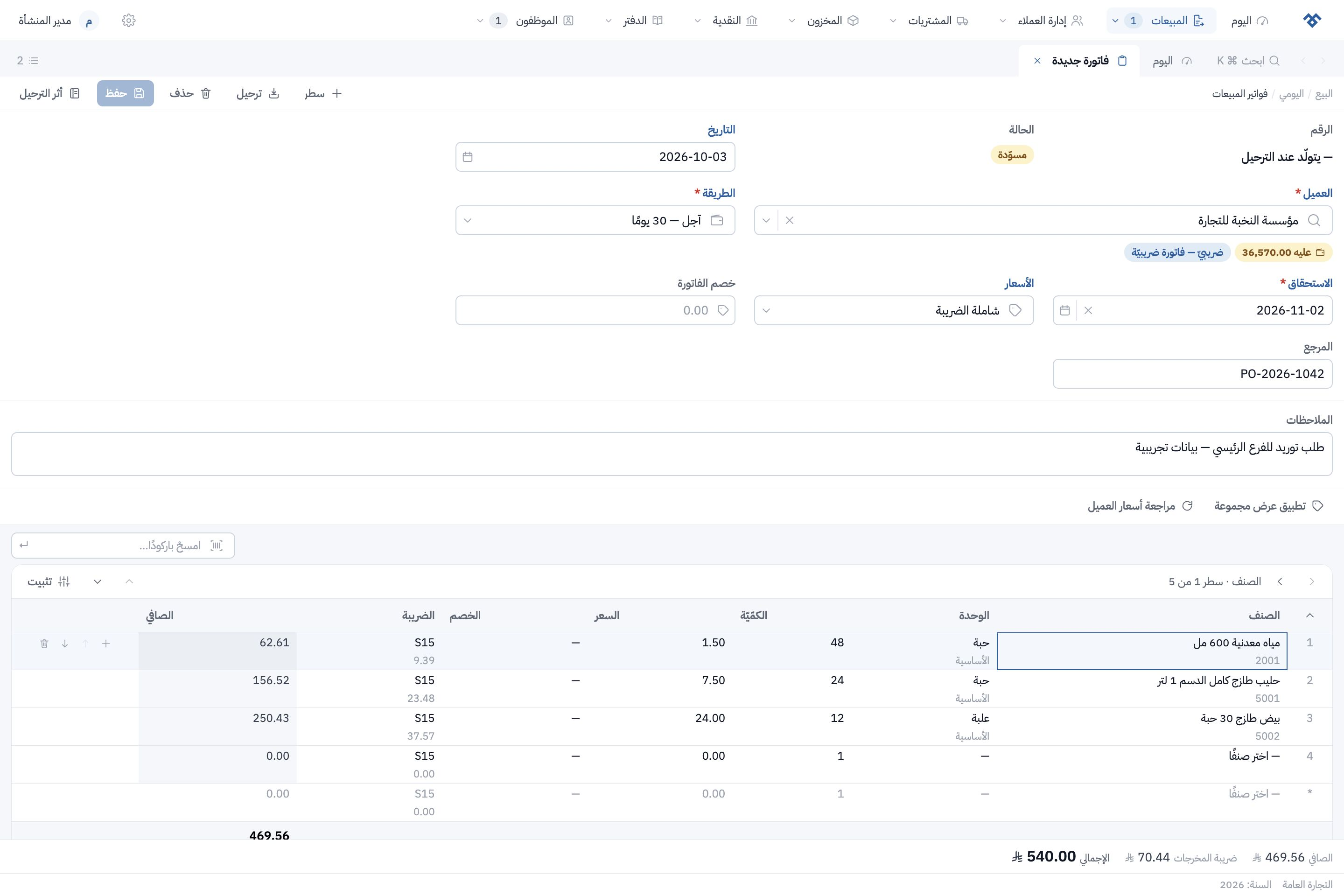The height and width of the screenshot is (896, 1344).
Task: Open the invoice date calendar icon
Action: point(468,157)
